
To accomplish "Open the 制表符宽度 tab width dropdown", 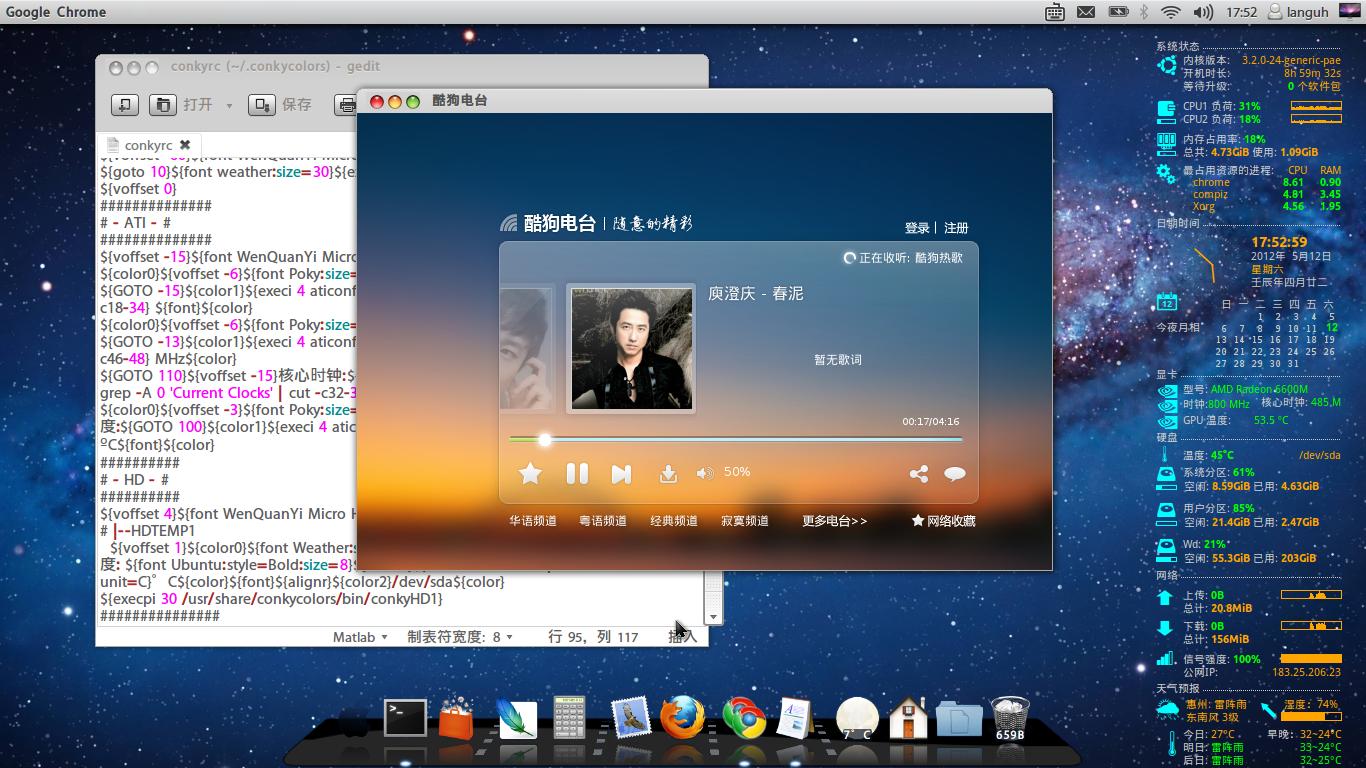I will coord(460,637).
